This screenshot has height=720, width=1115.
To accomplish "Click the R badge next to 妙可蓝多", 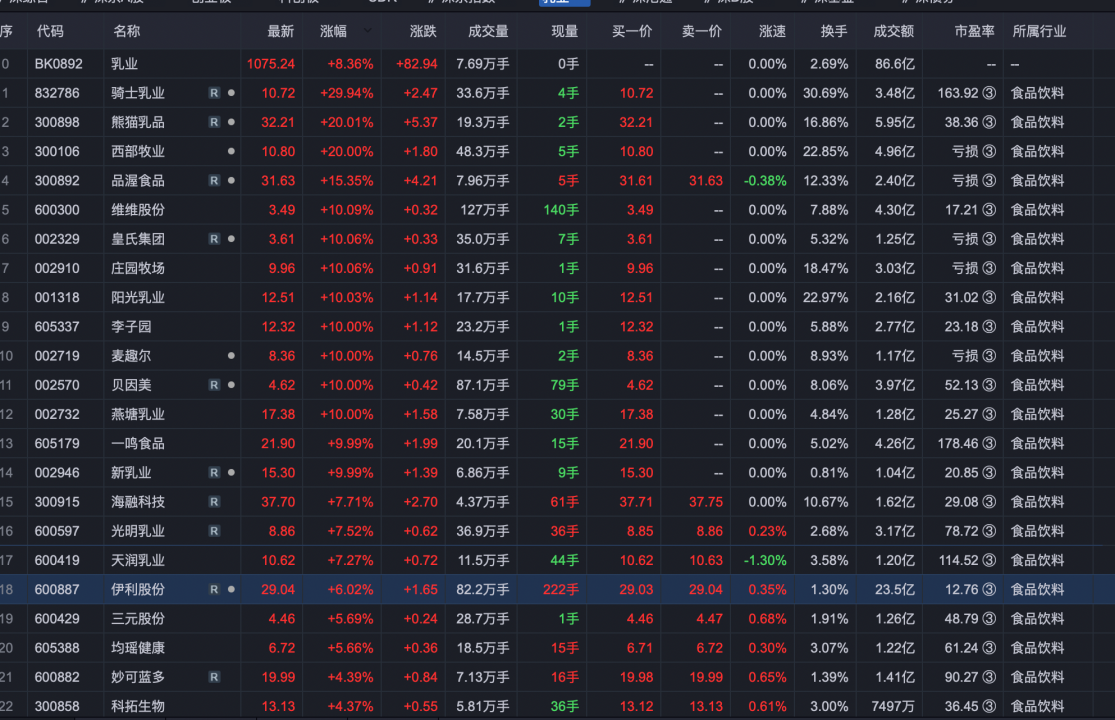I will [x=214, y=677].
